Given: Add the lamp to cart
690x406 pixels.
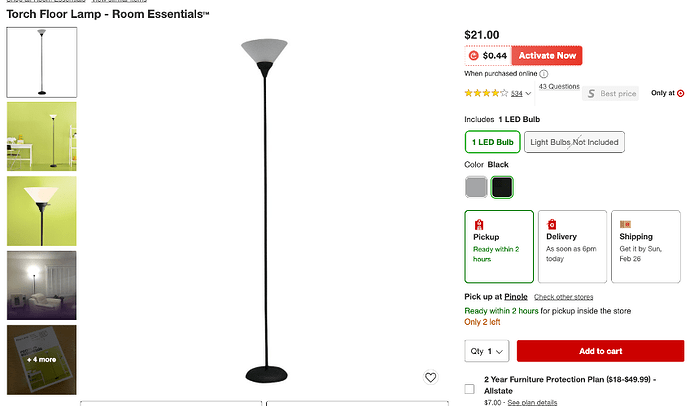Looking at the screenshot, I should [600, 351].
